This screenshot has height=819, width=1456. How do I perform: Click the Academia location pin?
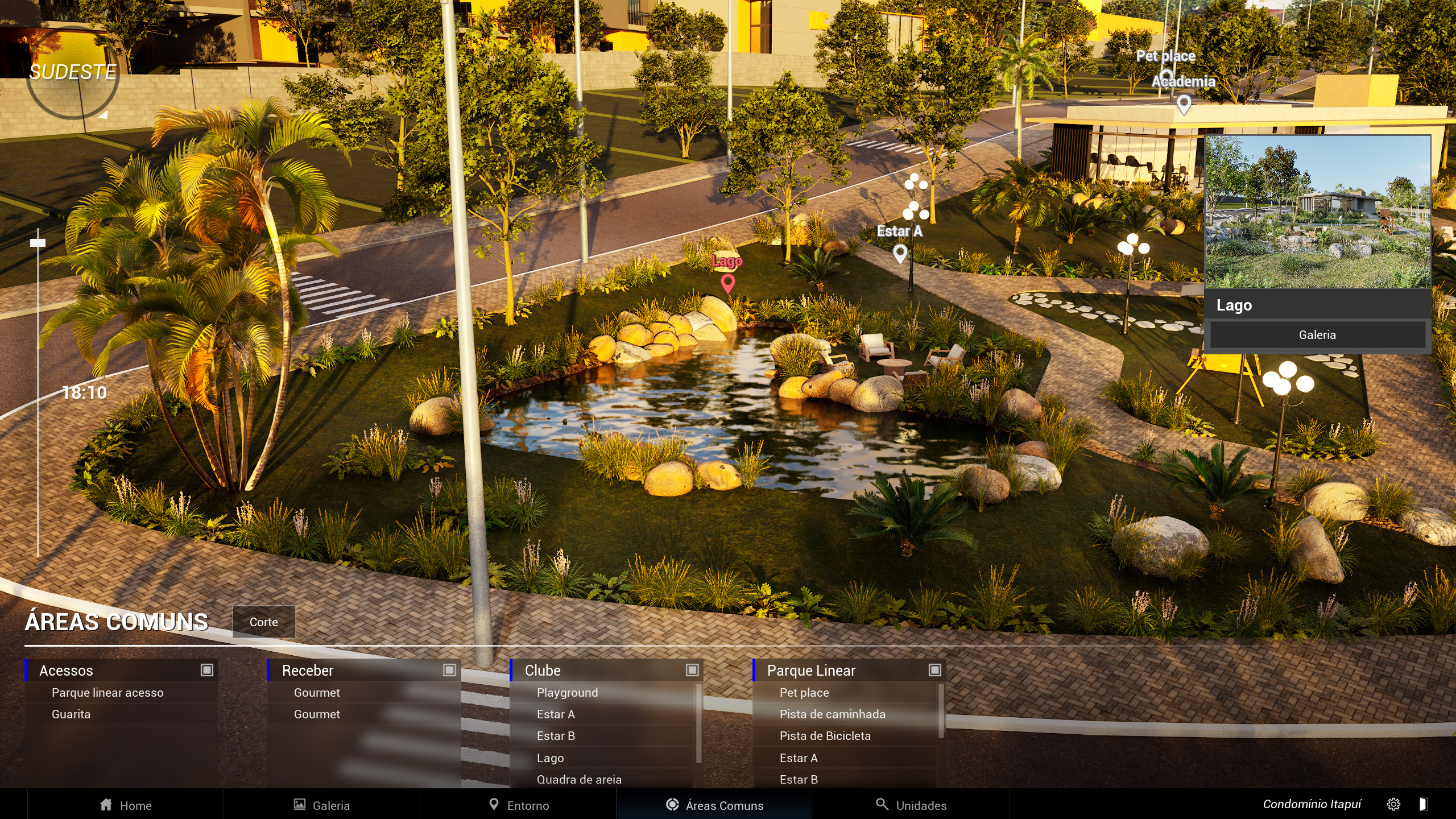pyautogui.click(x=1184, y=104)
